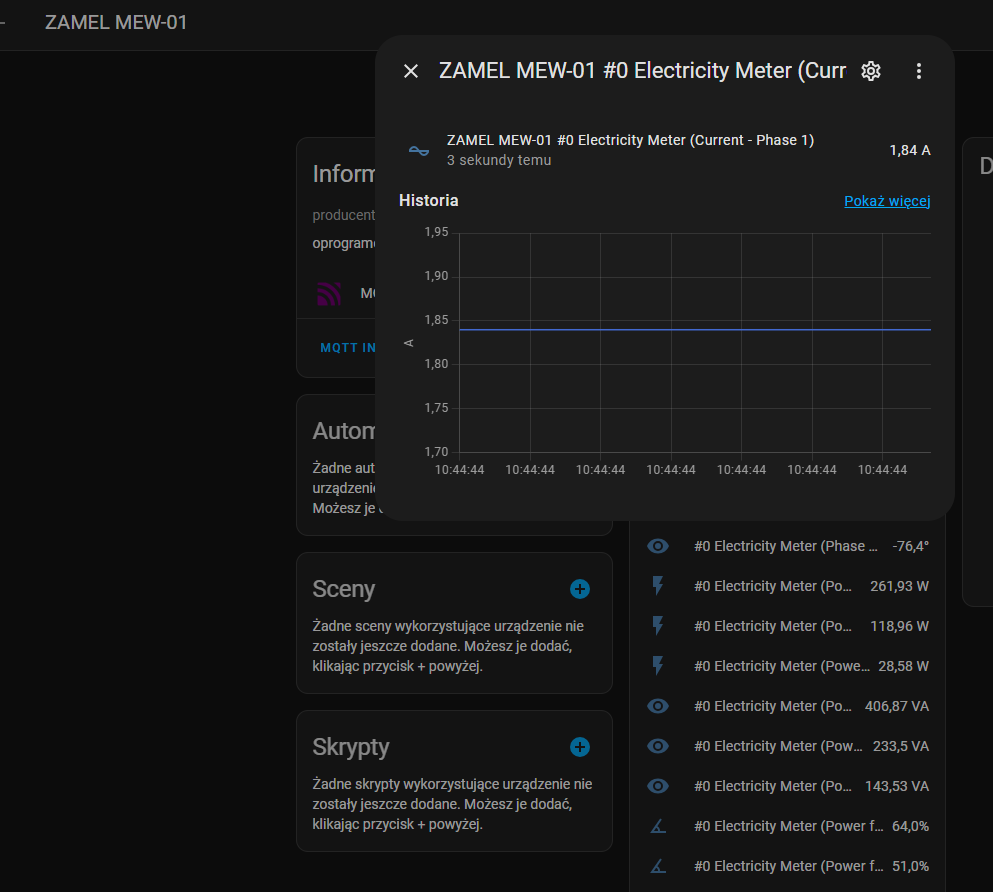The image size is (993, 892).
Task: Open the power row showing 28,58 W
Action: (788, 665)
